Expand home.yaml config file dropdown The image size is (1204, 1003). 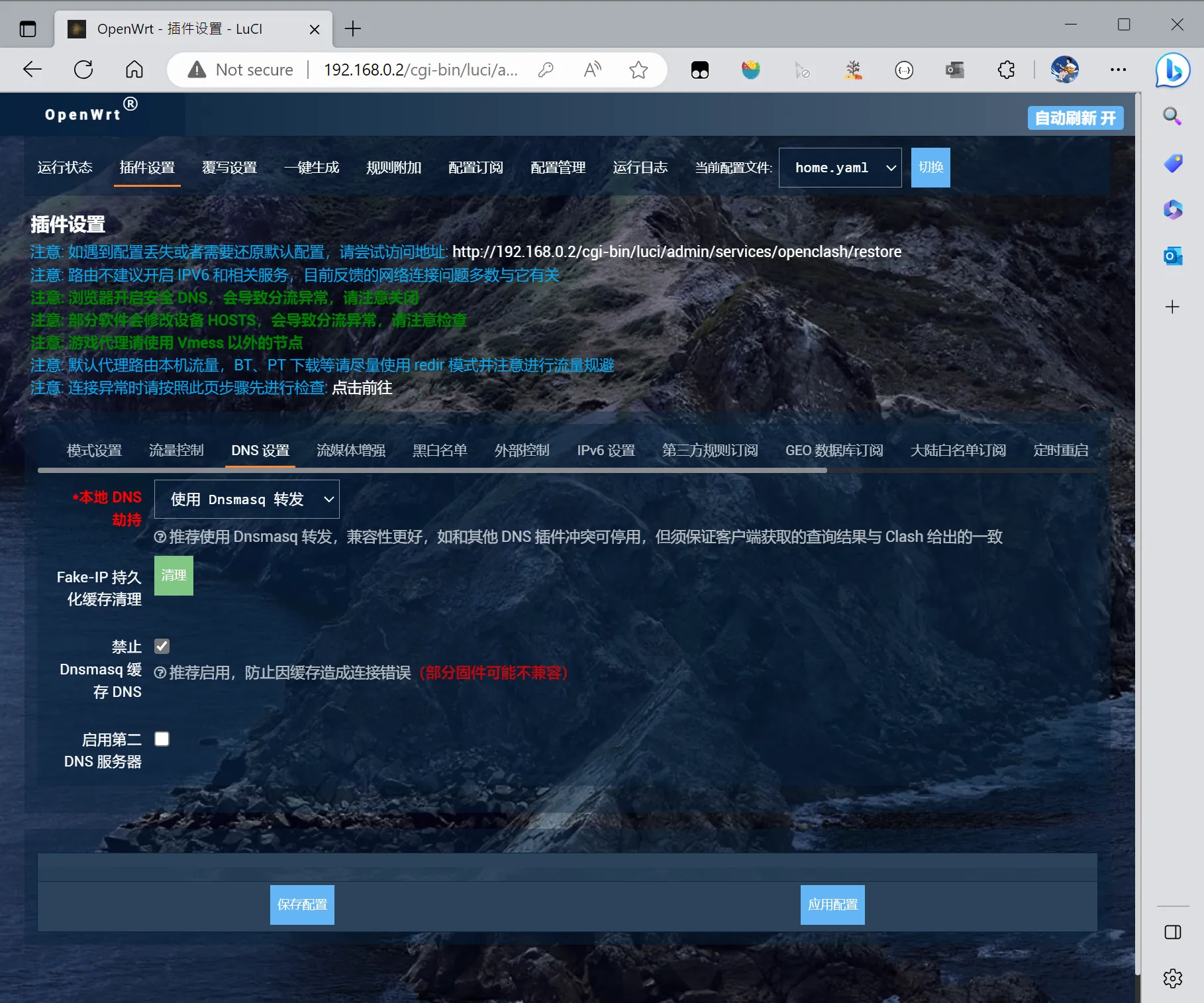(x=840, y=168)
